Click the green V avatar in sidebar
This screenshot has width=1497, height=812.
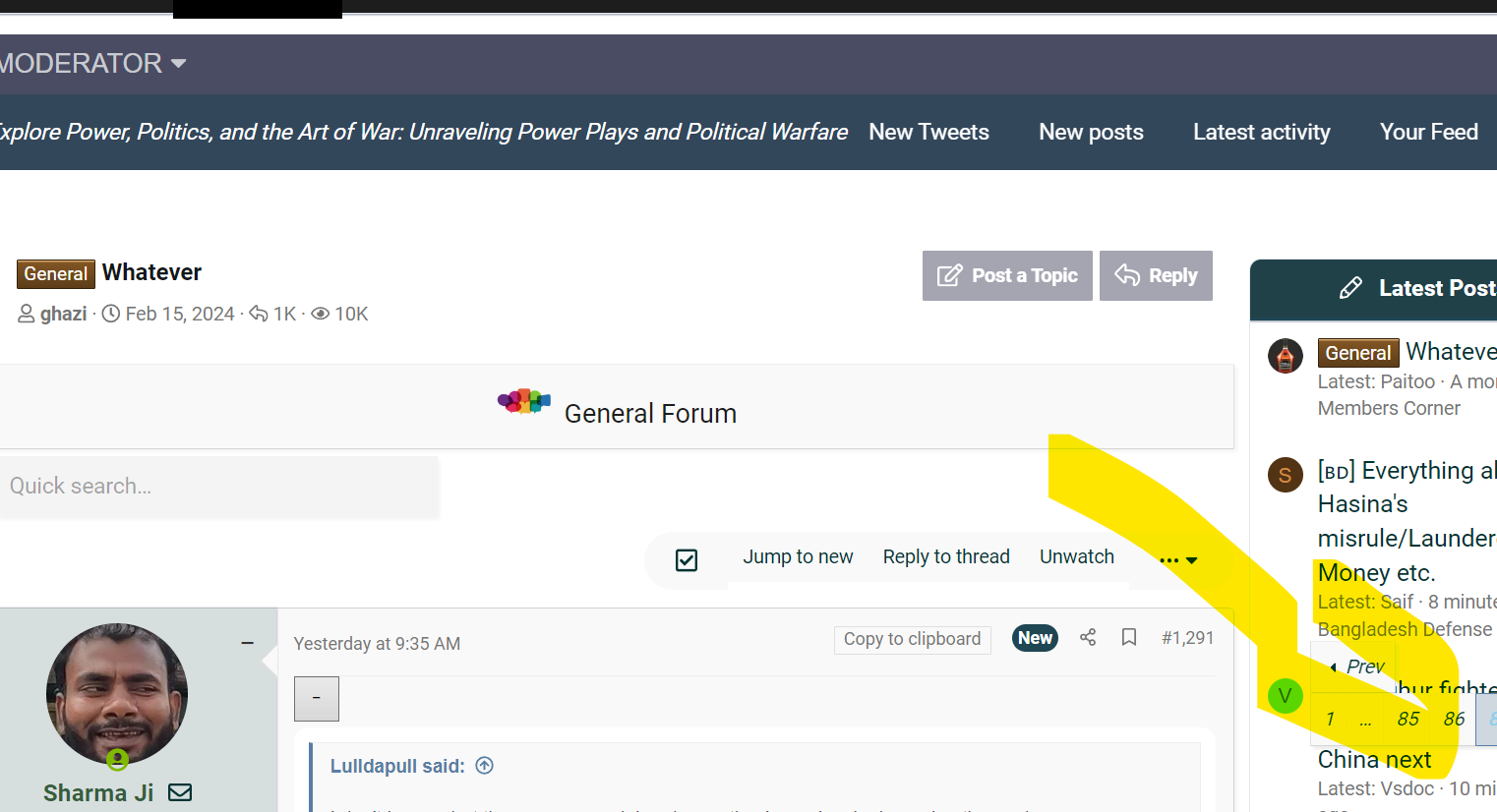(1285, 696)
